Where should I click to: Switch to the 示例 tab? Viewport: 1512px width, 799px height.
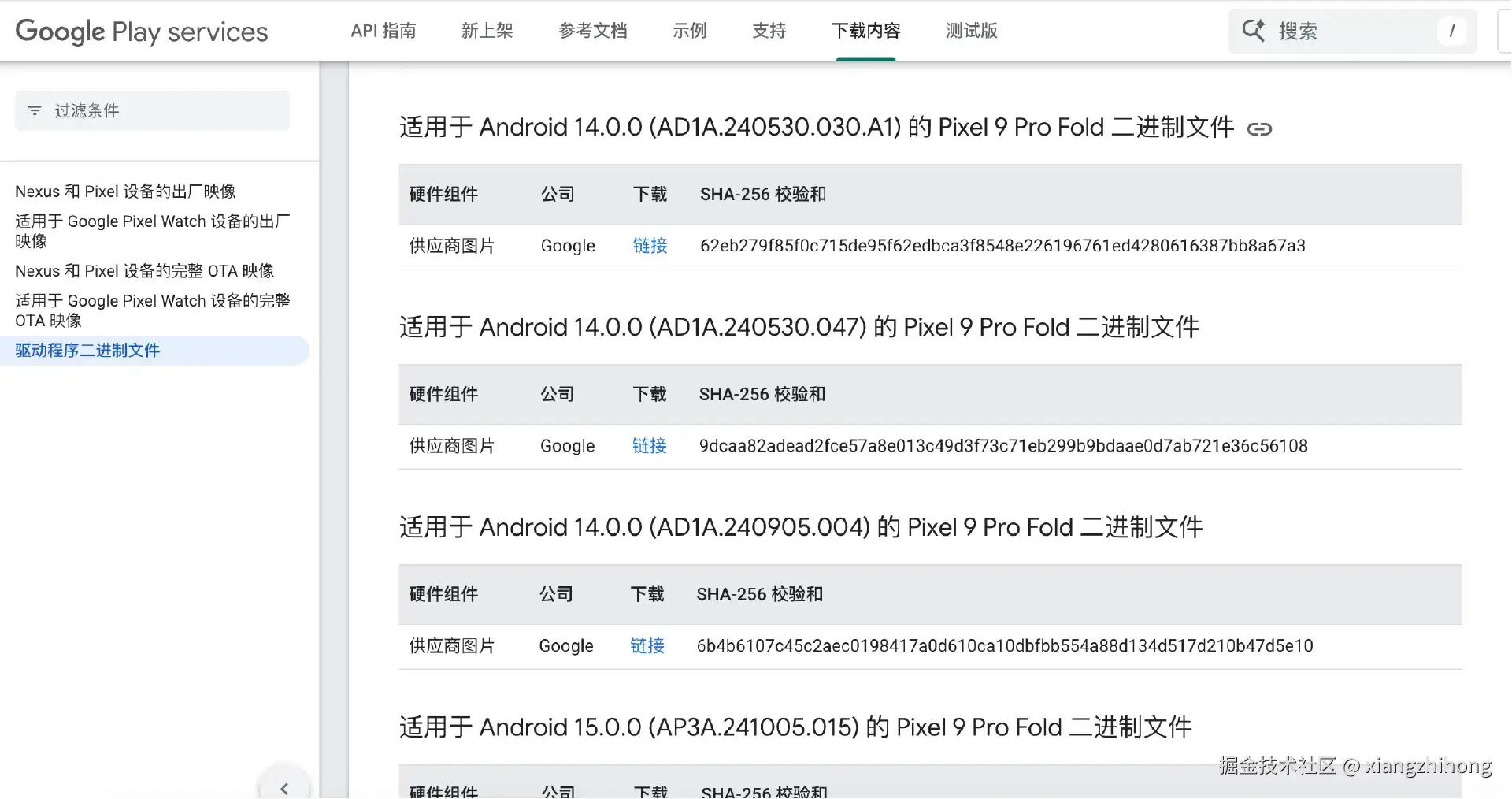click(x=690, y=31)
